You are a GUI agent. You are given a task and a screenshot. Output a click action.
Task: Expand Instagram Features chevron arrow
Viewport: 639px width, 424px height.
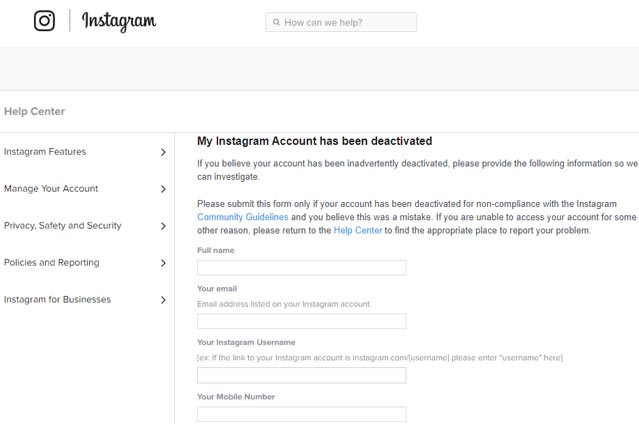point(163,152)
